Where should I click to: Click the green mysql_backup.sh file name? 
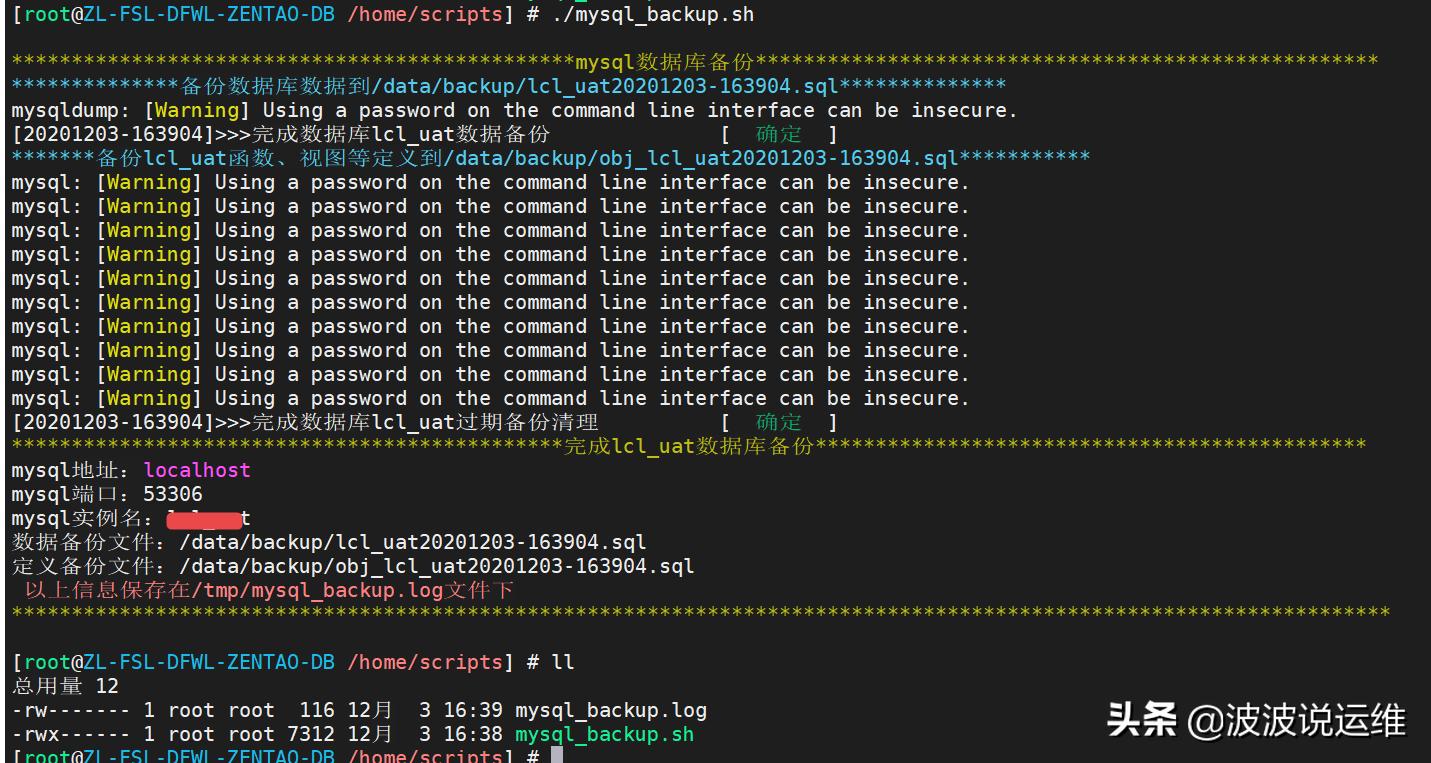604,734
